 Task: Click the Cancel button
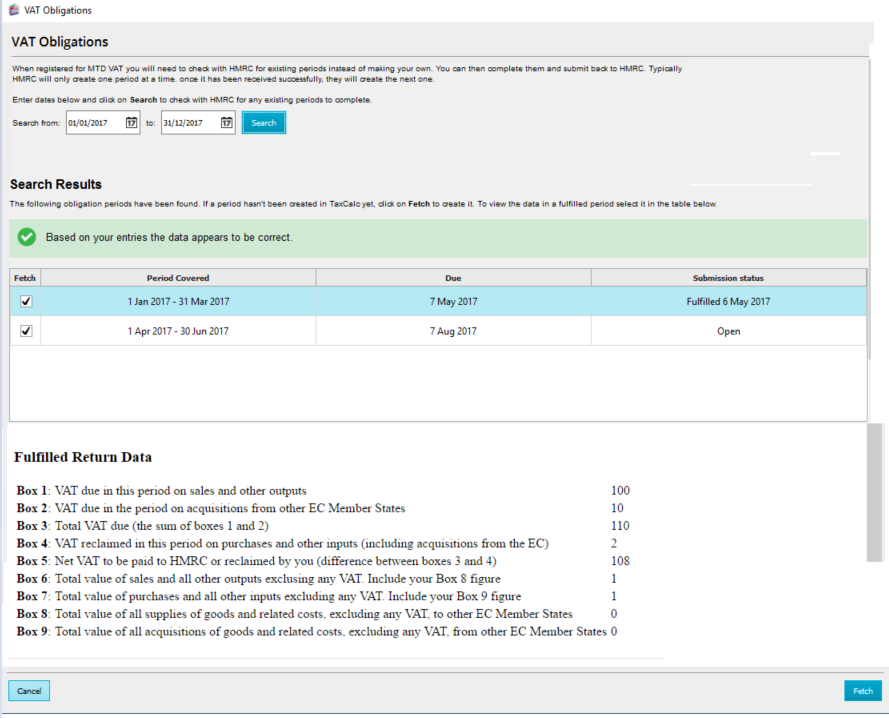[29, 691]
